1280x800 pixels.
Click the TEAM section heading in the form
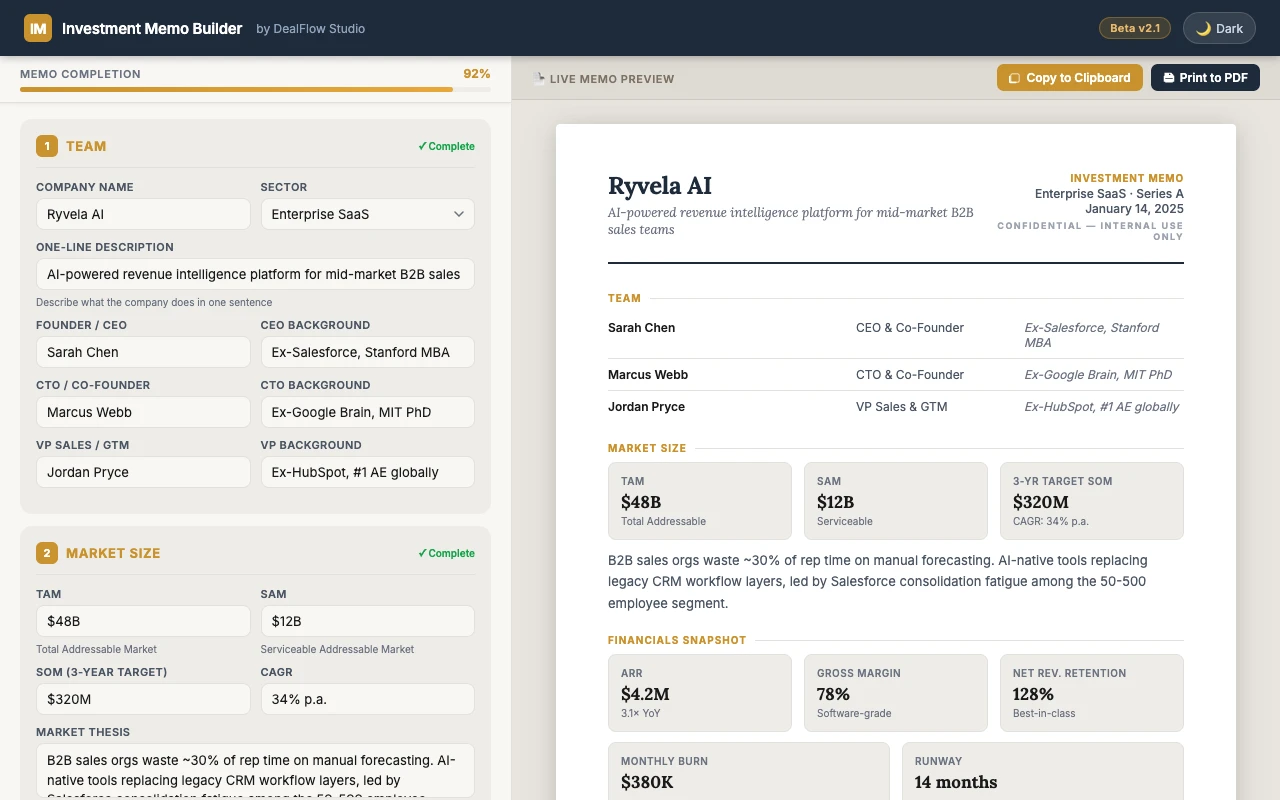coord(86,146)
